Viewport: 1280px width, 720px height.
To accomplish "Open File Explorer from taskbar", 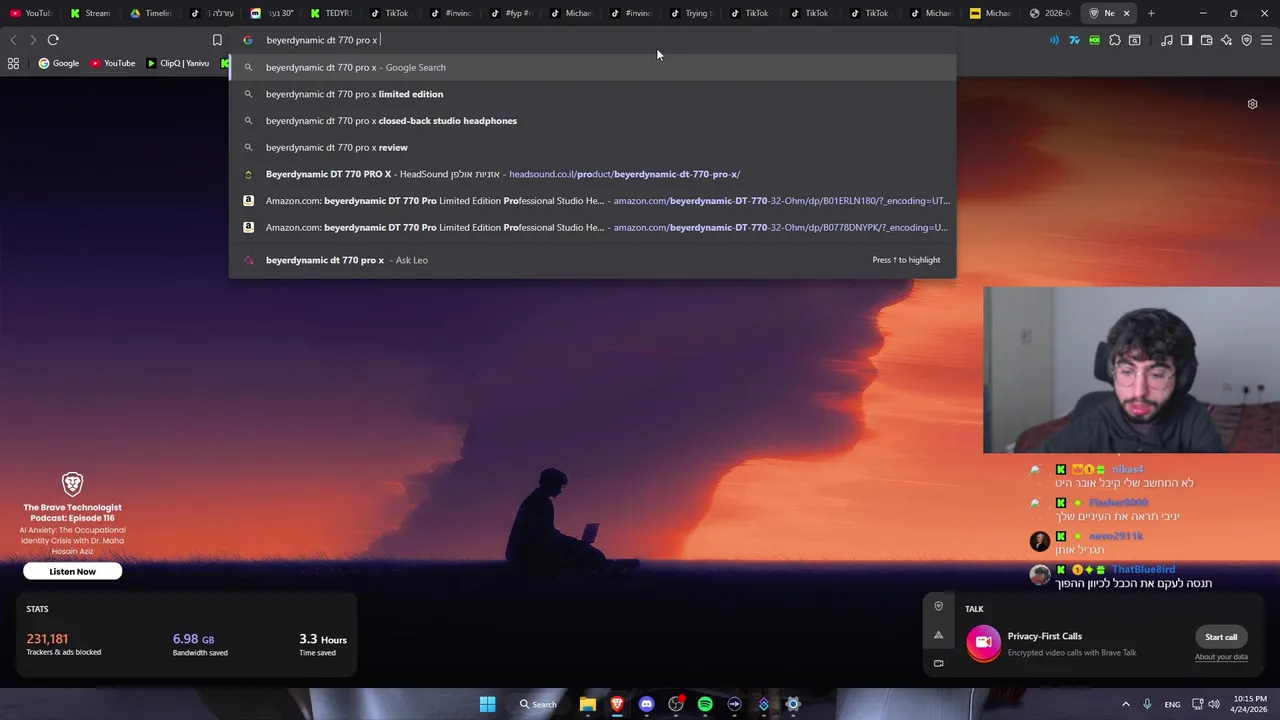I will pyautogui.click(x=588, y=704).
